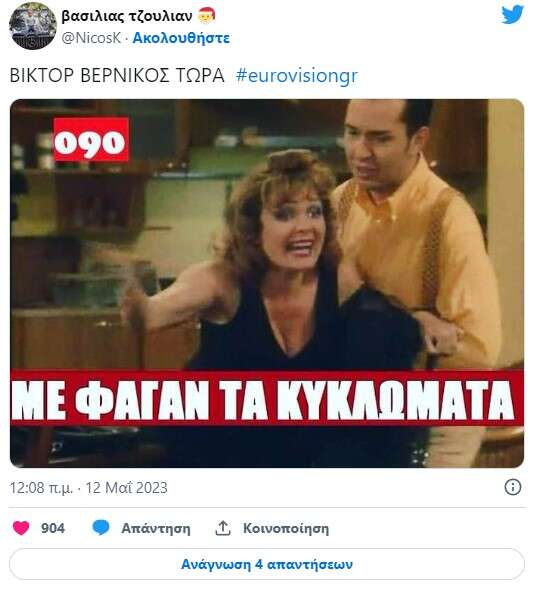Click the share upload arrow icon

223,528
